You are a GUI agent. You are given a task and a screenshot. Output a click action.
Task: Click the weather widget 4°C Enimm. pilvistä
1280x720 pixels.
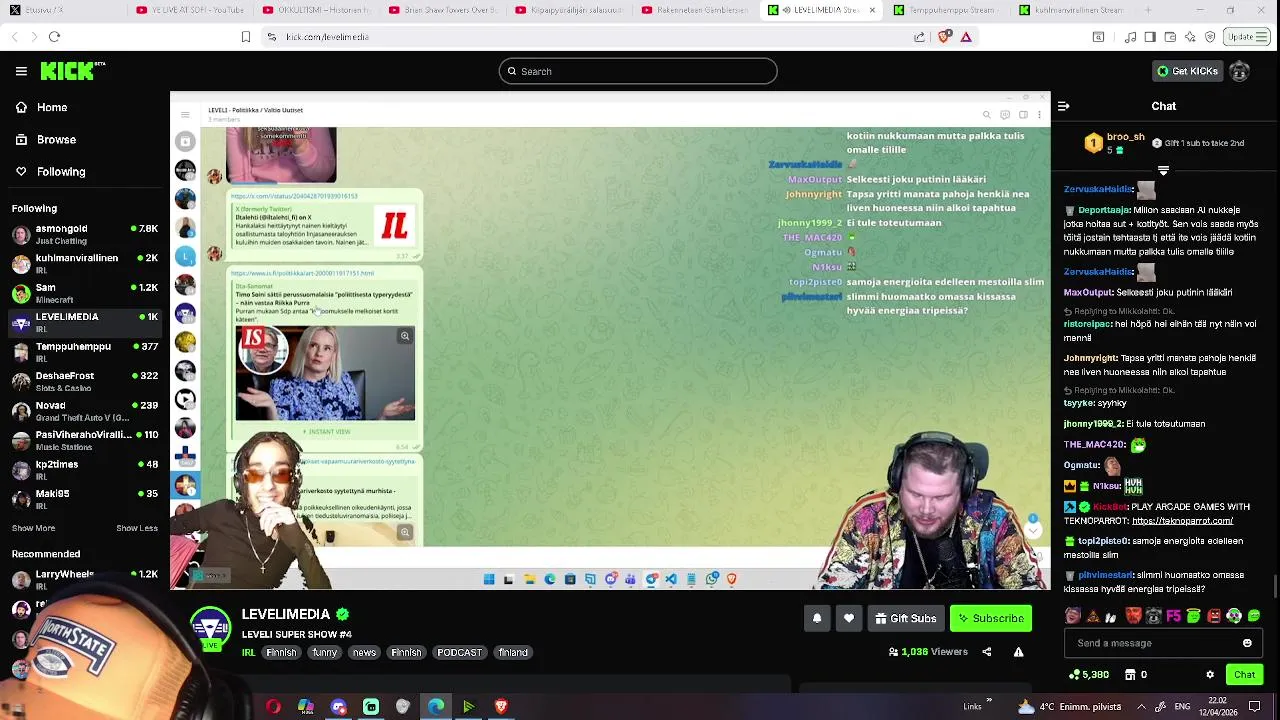[1070, 707]
